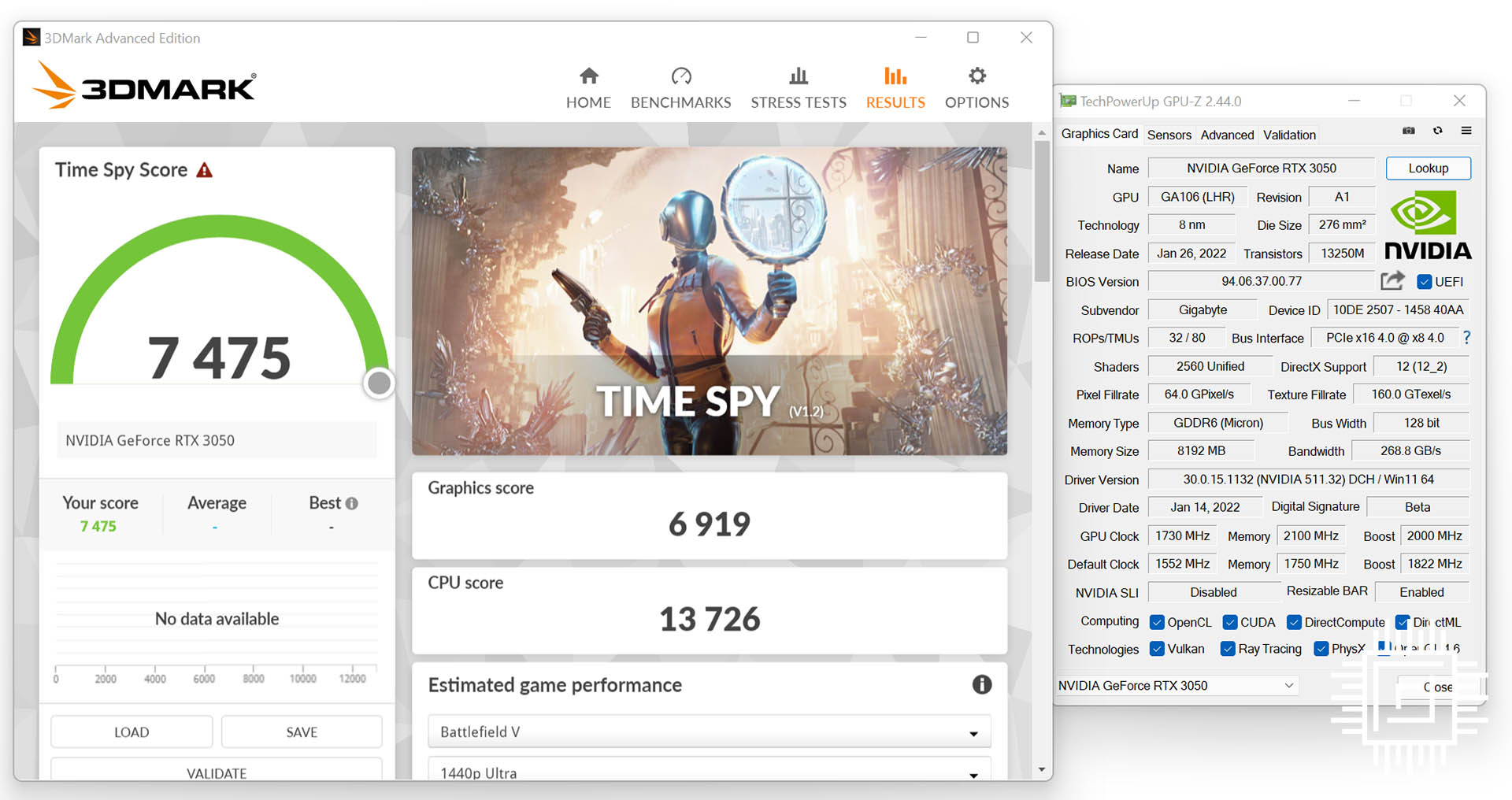Click the score gauge knob
The image size is (1512, 800).
click(x=380, y=383)
